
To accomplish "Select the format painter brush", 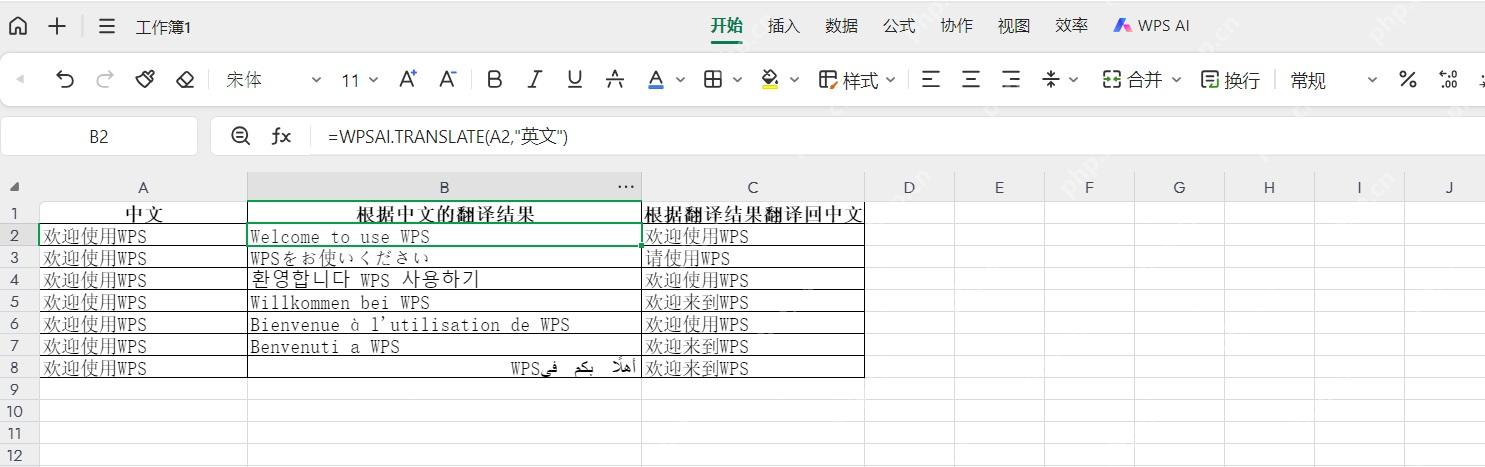I will pos(145,79).
